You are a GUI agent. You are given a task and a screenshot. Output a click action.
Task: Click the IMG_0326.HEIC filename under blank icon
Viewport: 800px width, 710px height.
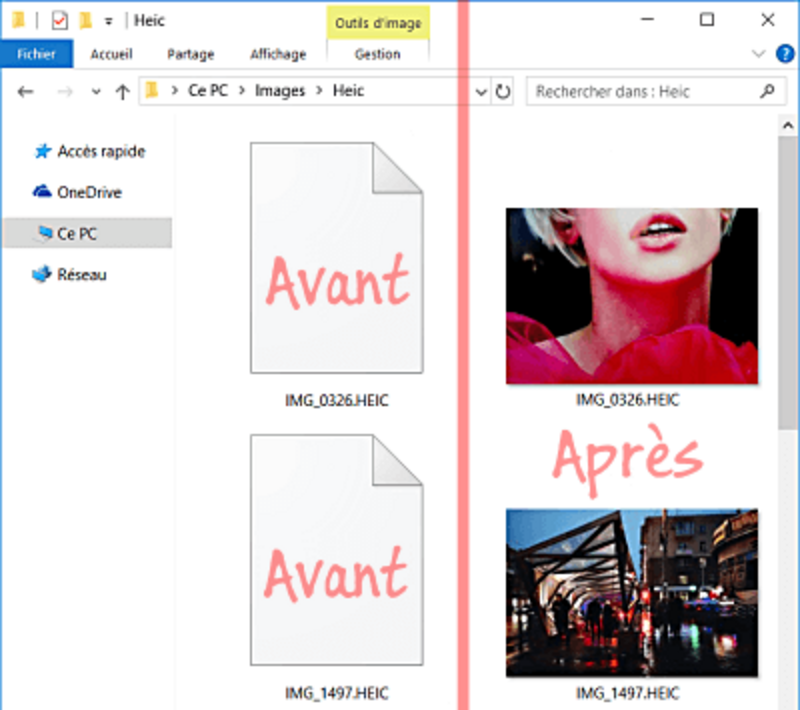(x=337, y=400)
